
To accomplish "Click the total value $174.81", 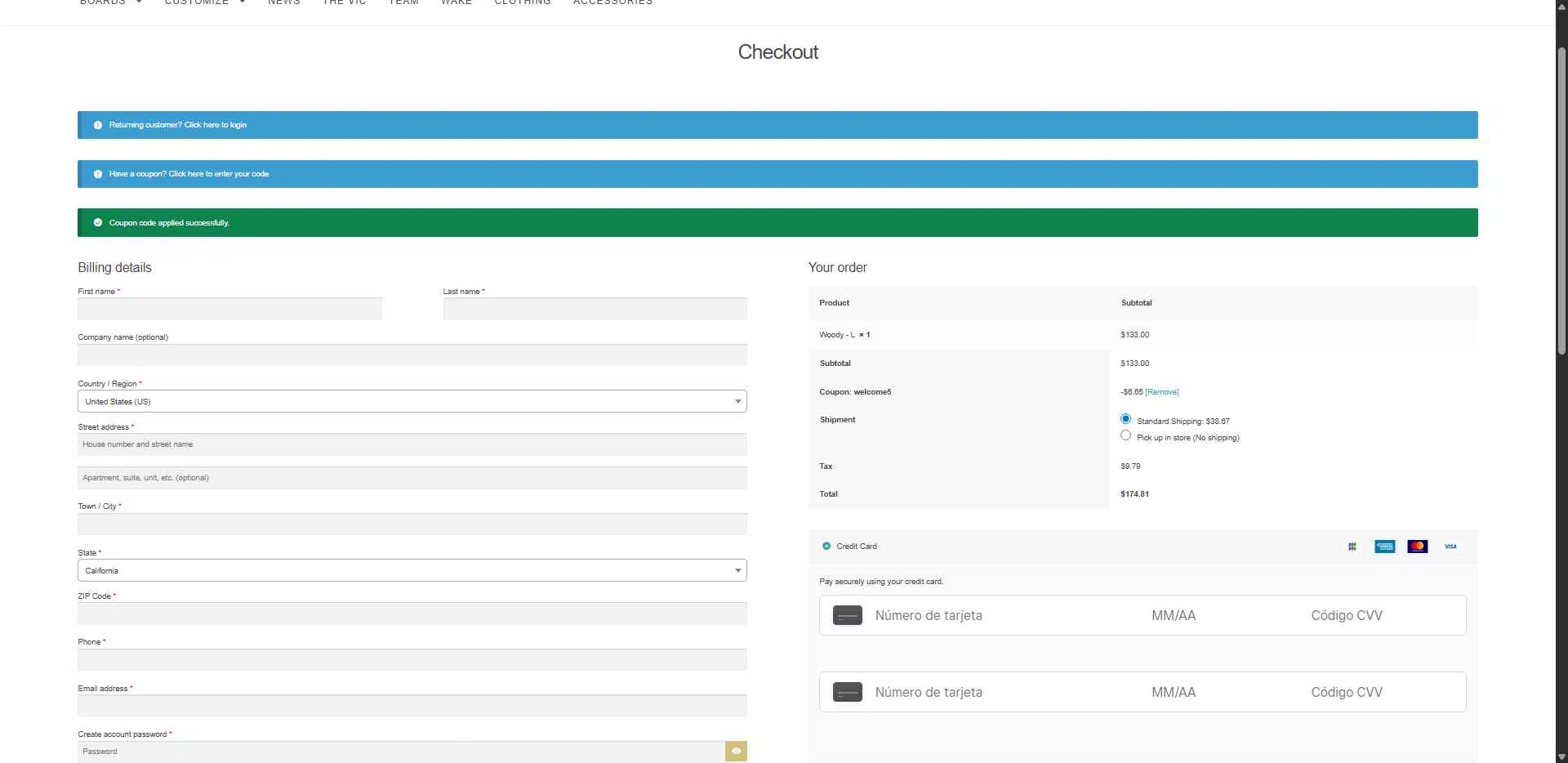I will click(x=1134, y=494).
